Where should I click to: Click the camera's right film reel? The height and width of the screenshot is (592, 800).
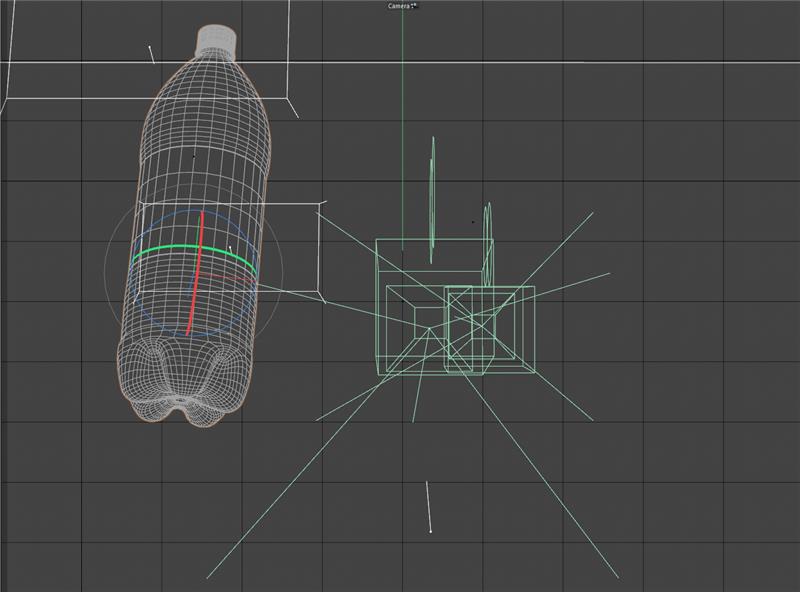pos(489,240)
